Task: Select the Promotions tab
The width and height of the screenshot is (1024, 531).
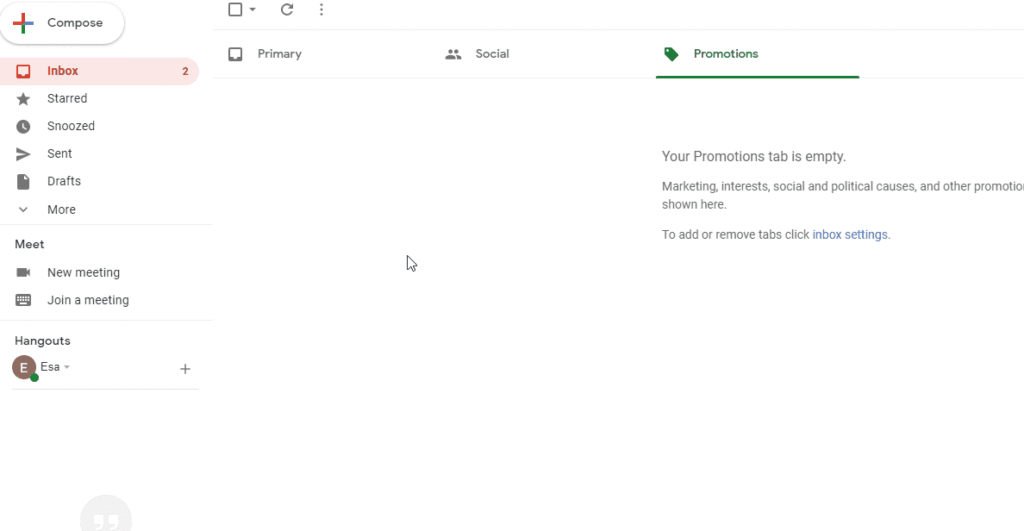Action: 725,54
